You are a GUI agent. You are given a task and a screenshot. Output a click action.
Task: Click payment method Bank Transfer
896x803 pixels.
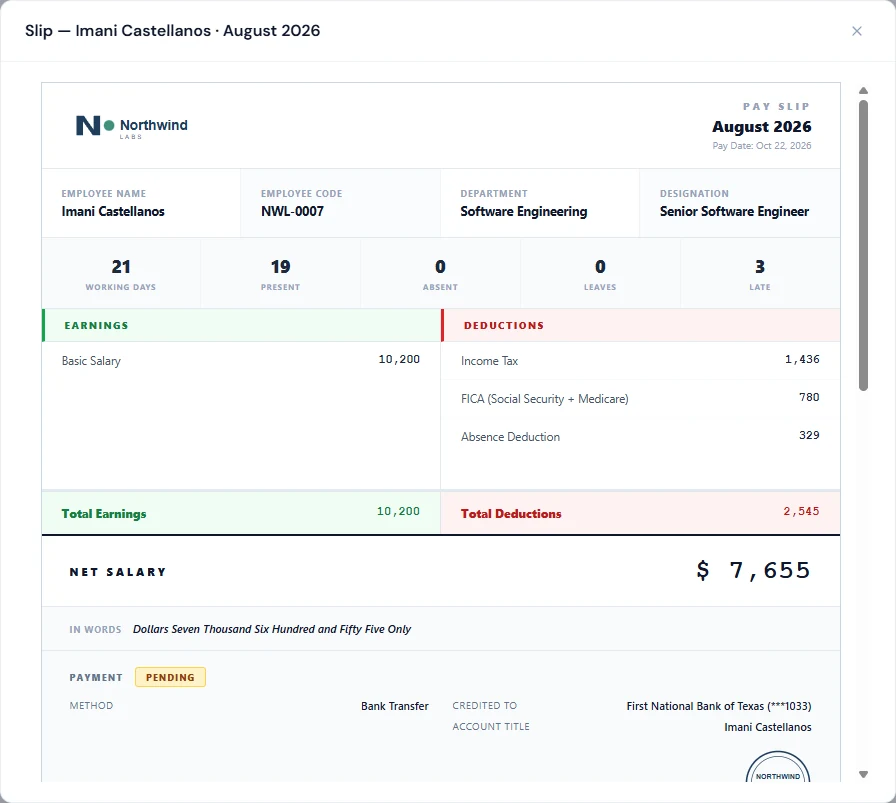click(395, 706)
